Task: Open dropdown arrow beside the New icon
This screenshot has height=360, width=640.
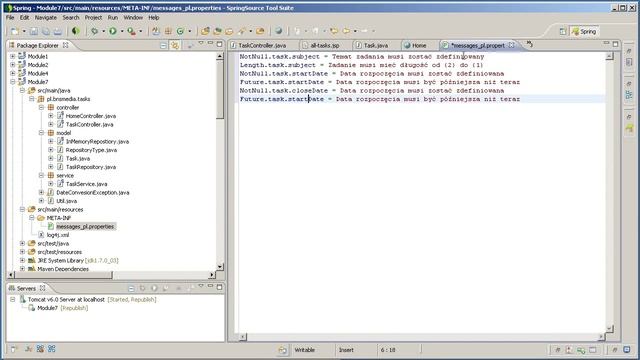Action: [24, 31]
